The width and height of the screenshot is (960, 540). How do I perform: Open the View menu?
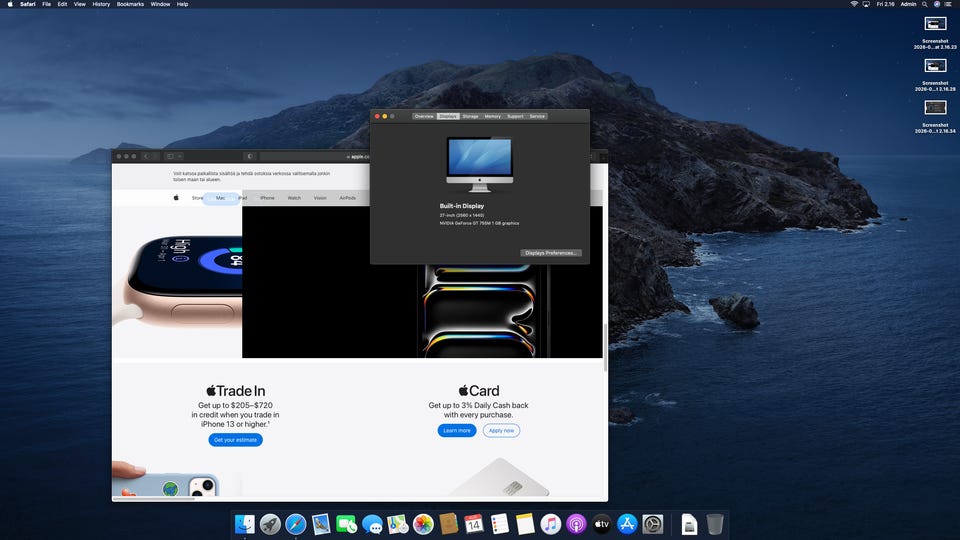[80, 4]
